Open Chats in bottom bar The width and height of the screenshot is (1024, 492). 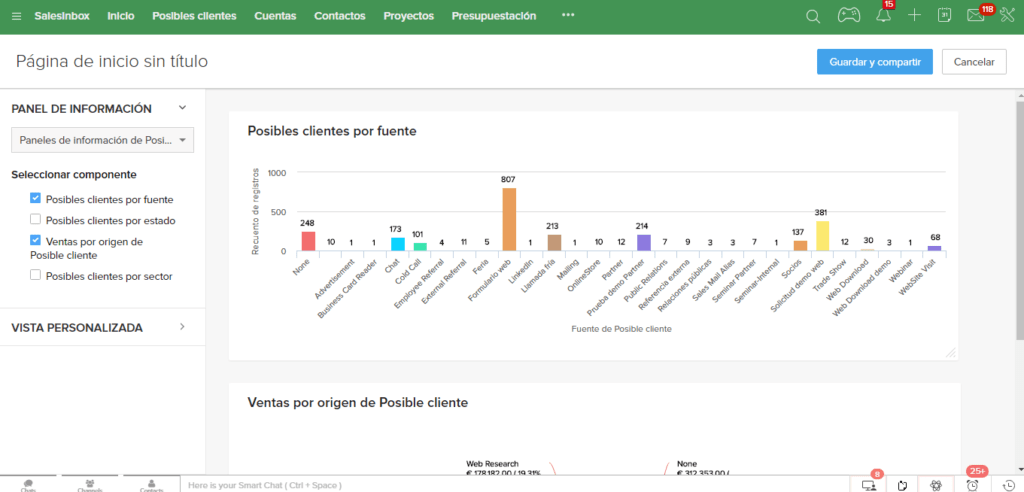click(x=27, y=485)
